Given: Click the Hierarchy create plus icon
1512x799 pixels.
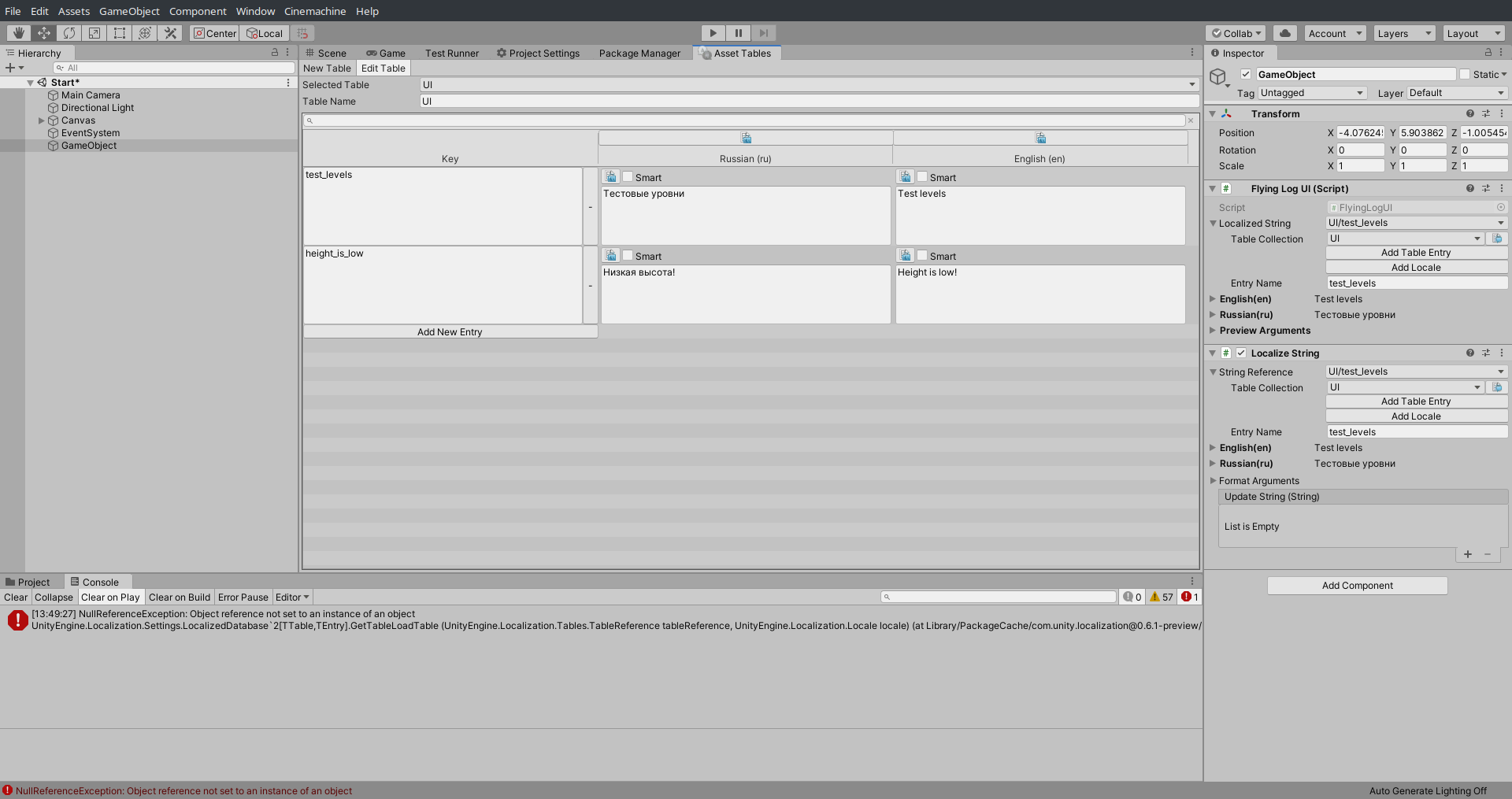Looking at the screenshot, I should (x=10, y=68).
